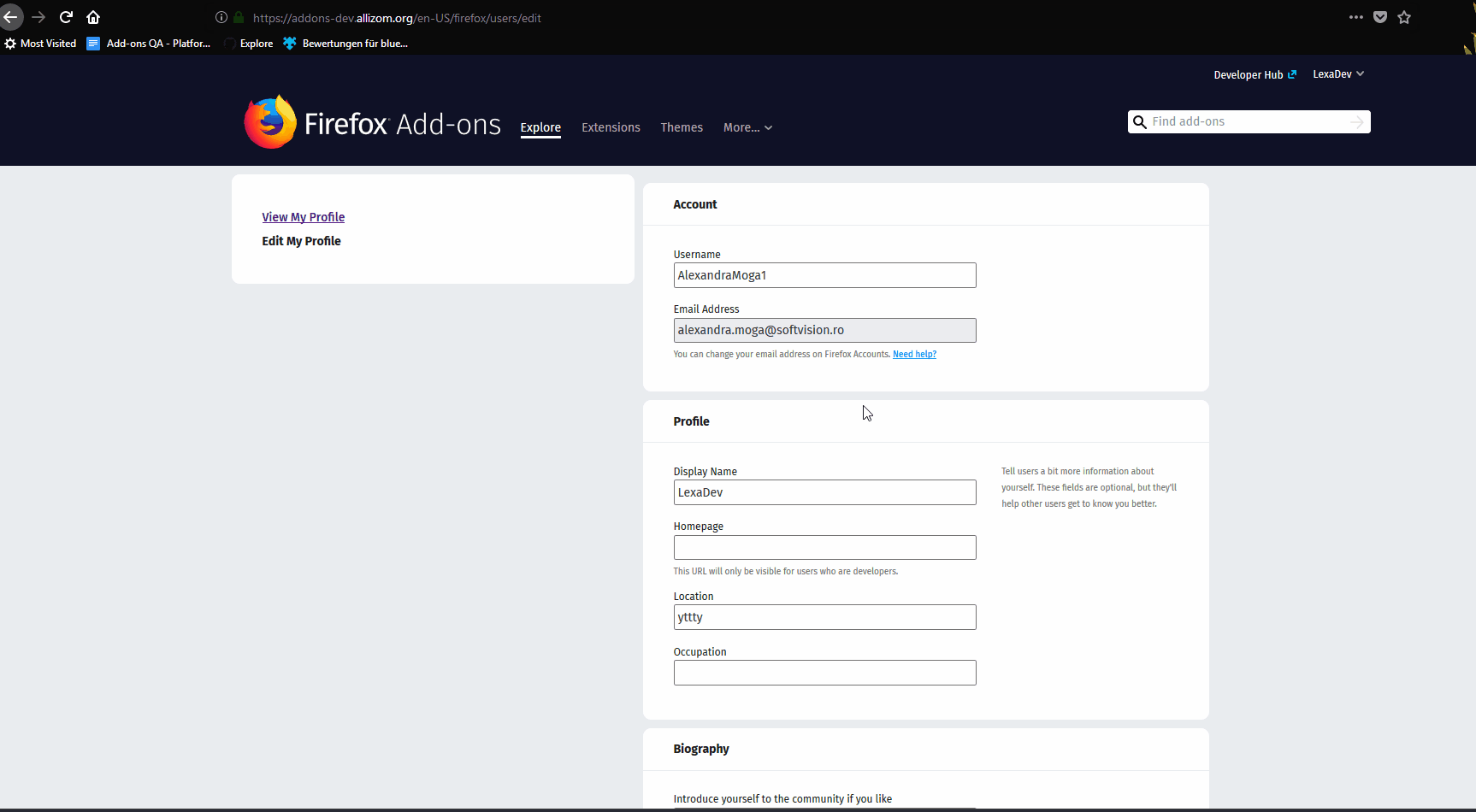
Task: Click the Display Name field
Action: click(x=824, y=492)
